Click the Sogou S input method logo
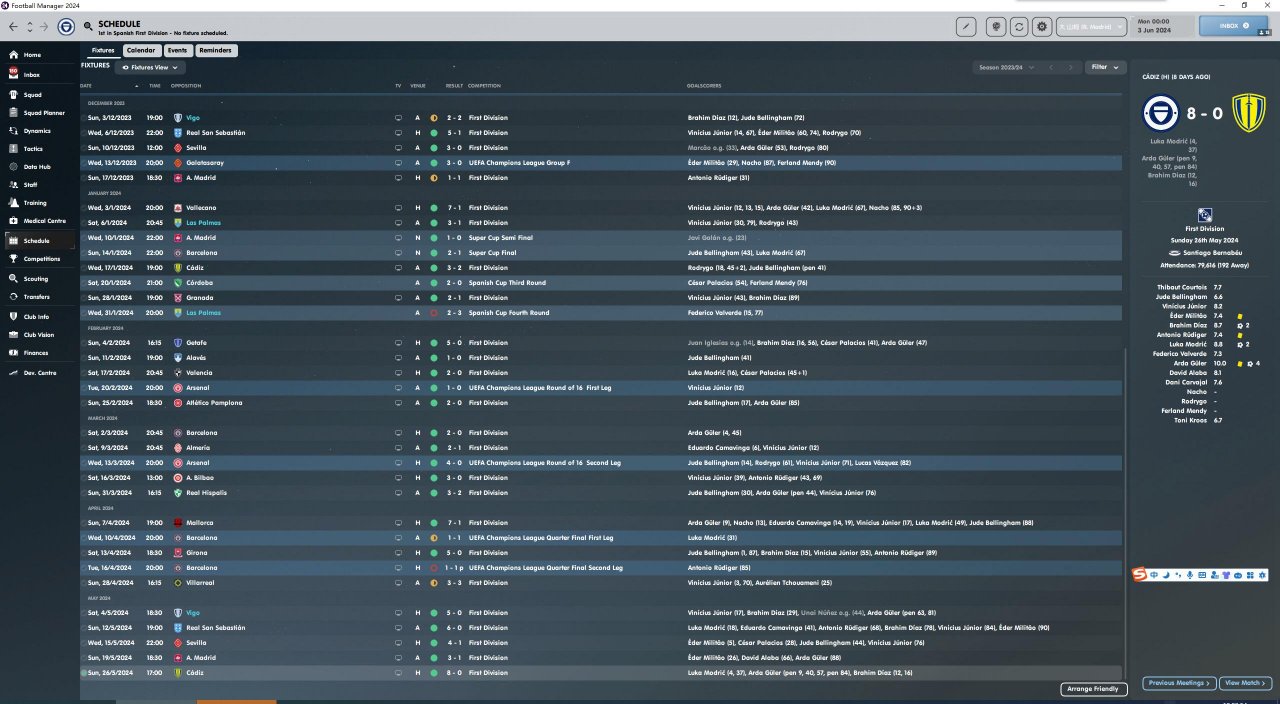This screenshot has height=704, width=1280. tap(1140, 574)
